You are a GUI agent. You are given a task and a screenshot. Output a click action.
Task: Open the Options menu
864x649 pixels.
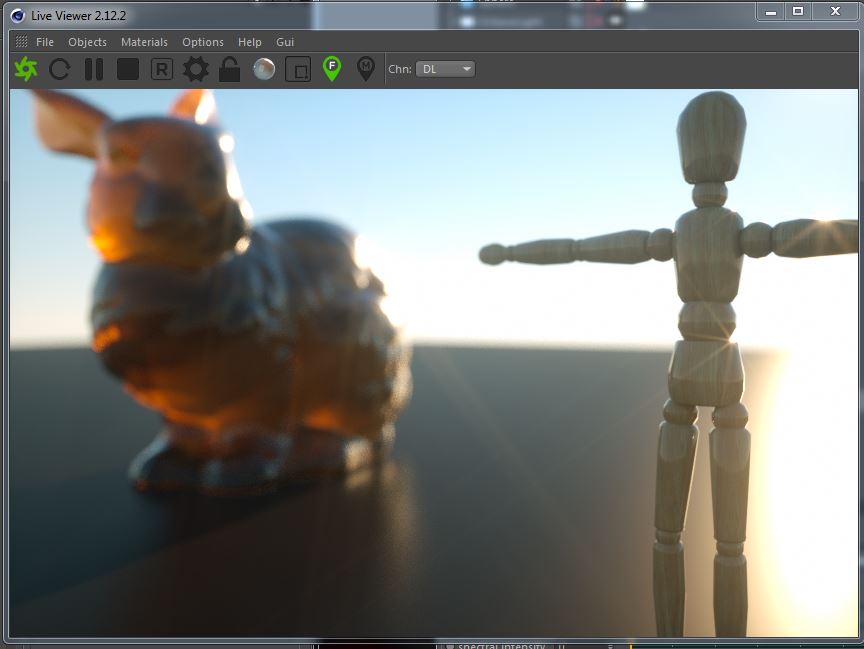tap(203, 42)
